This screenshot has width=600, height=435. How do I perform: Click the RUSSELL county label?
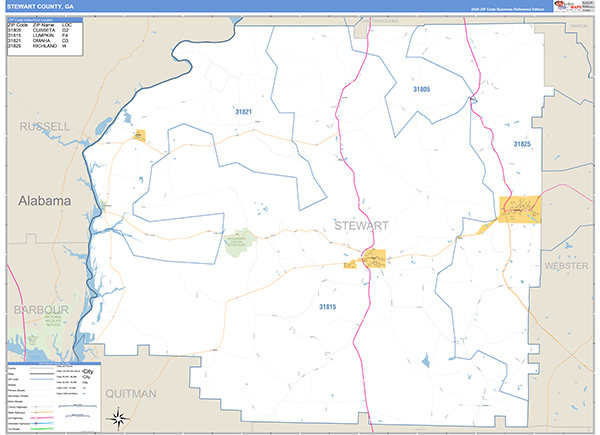45,127
